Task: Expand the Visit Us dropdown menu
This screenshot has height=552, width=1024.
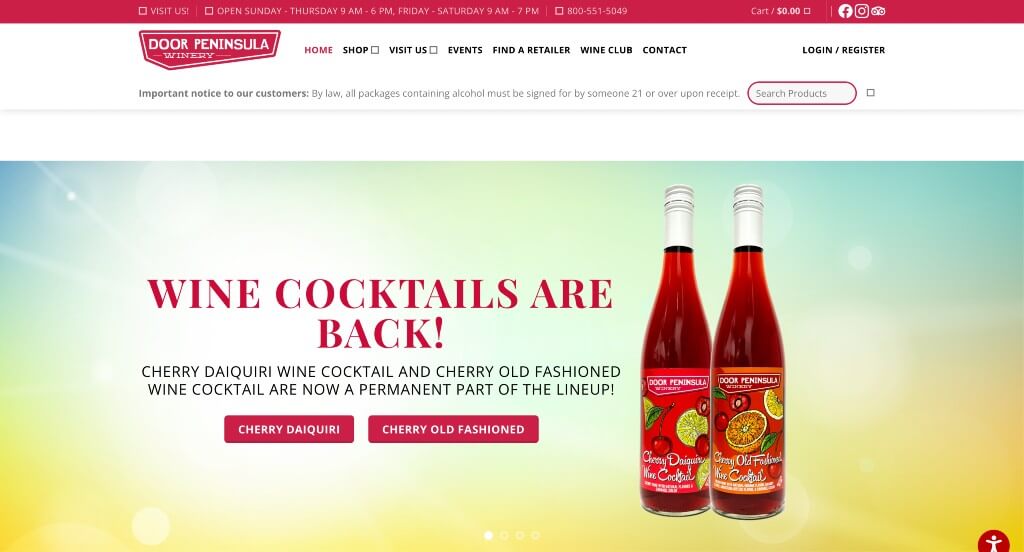Action: click(413, 50)
